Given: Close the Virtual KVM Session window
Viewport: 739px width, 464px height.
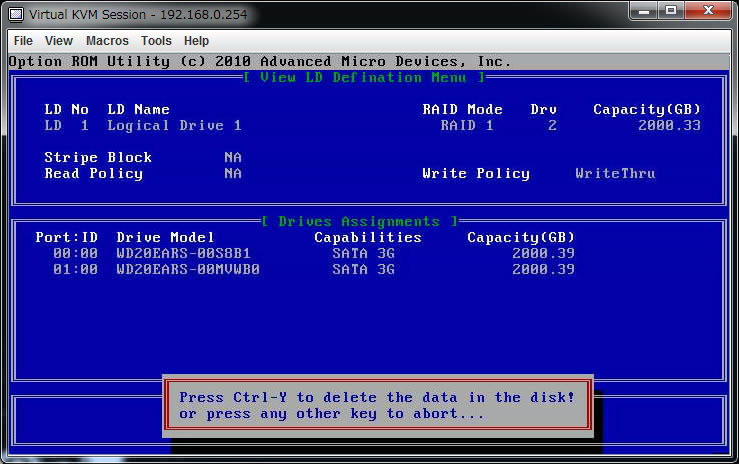Looking at the screenshot, I should [708, 11].
